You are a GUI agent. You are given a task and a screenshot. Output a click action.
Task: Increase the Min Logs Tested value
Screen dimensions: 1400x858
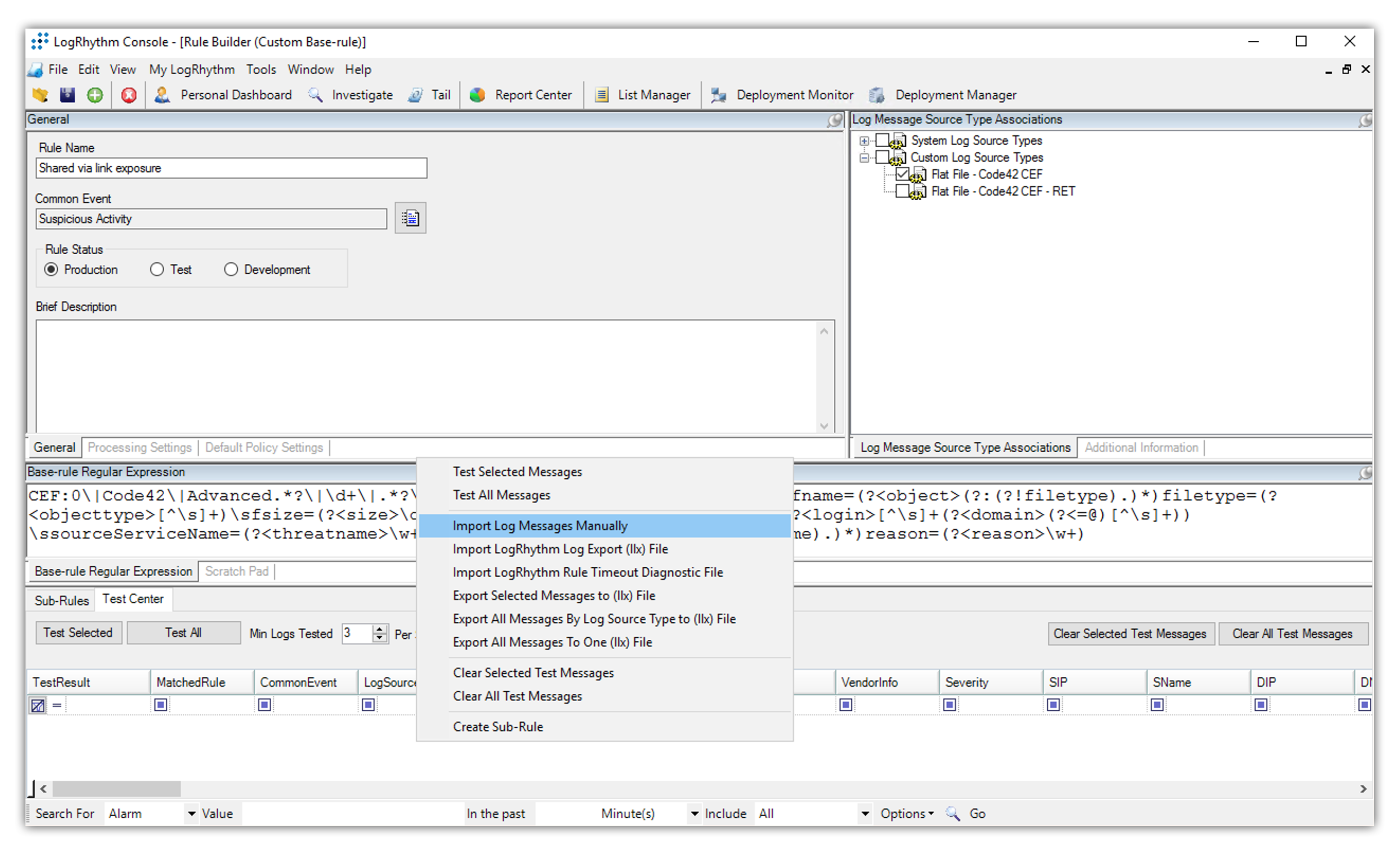(x=380, y=629)
